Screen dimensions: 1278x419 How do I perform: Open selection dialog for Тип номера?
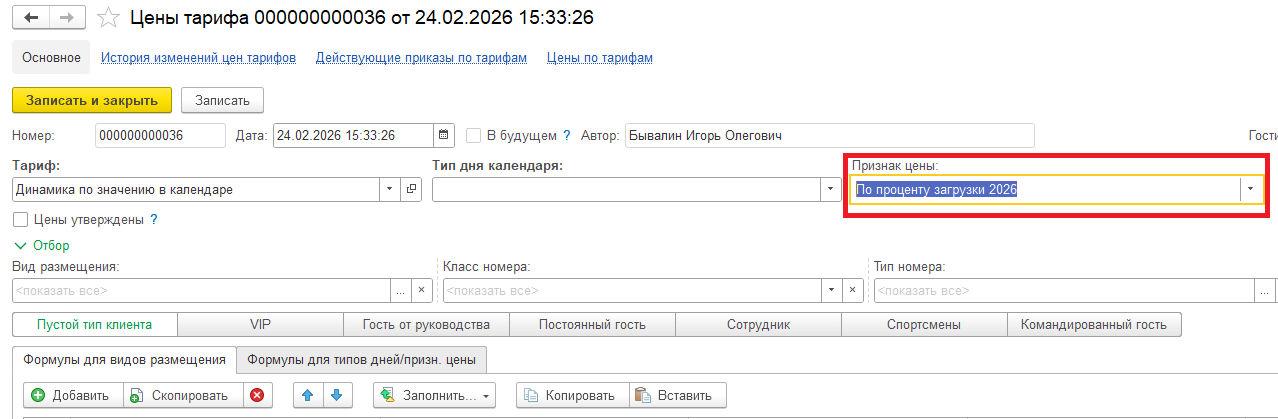tap(1264, 290)
